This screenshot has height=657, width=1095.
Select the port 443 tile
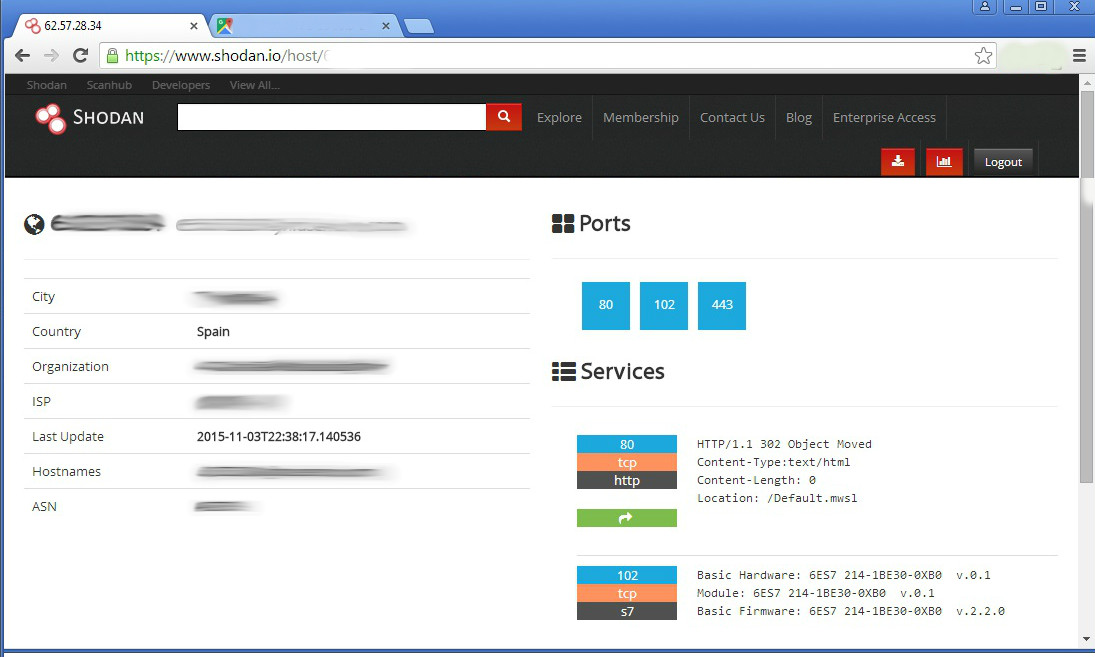(721, 305)
